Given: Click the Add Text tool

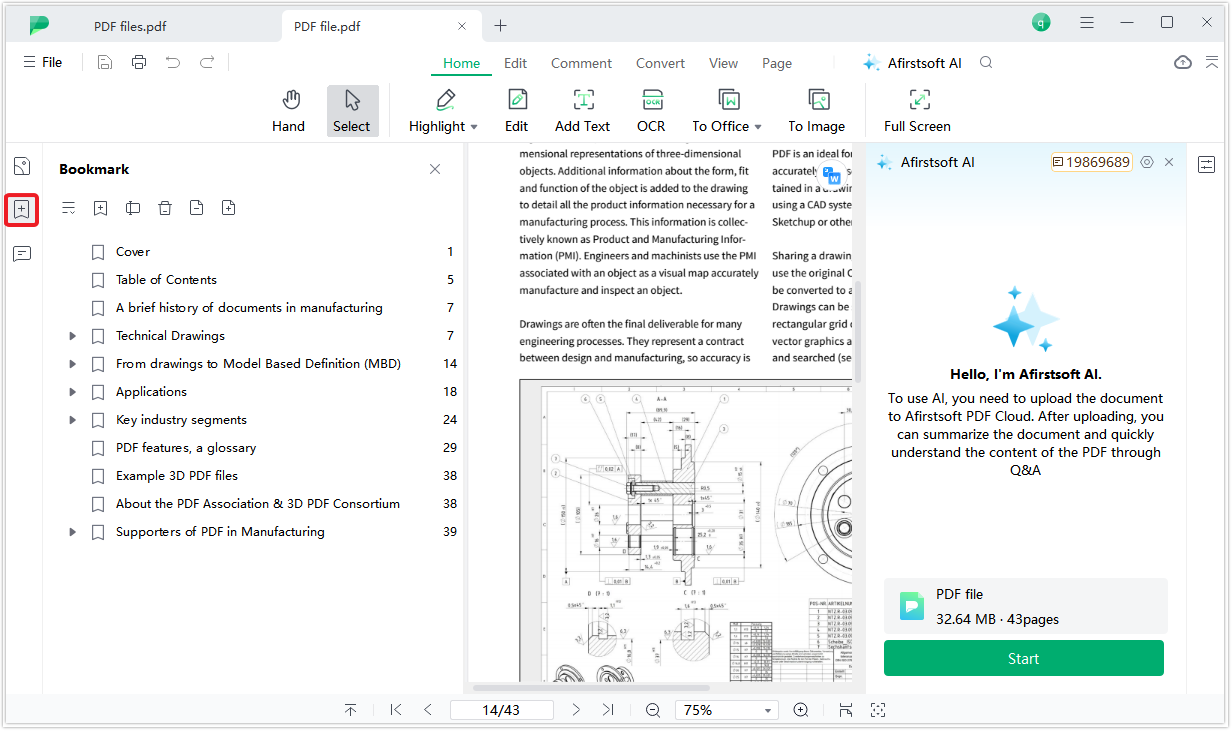Looking at the screenshot, I should [x=582, y=110].
